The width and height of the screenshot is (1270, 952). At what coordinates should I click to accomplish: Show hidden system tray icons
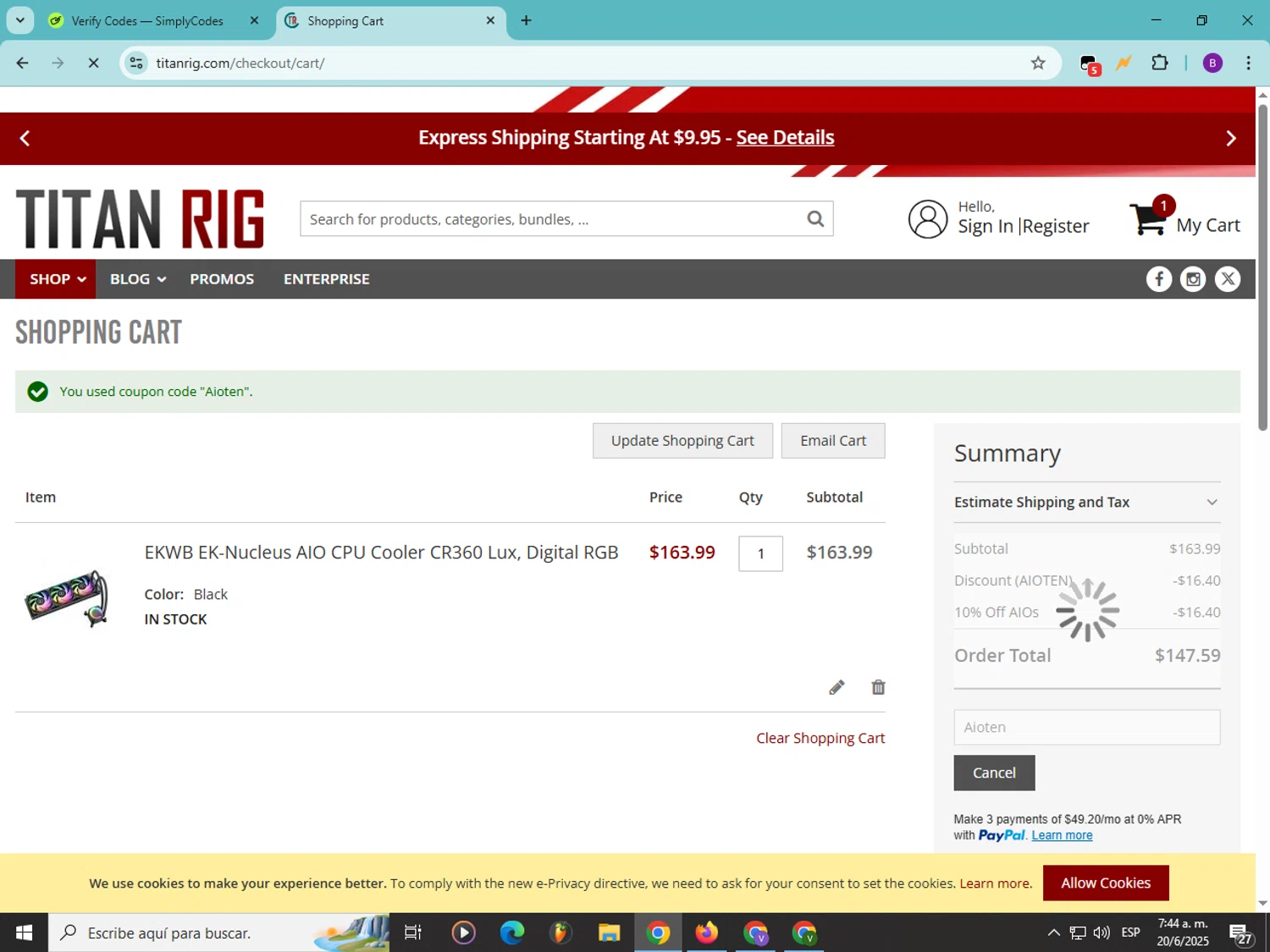pyautogui.click(x=1053, y=933)
